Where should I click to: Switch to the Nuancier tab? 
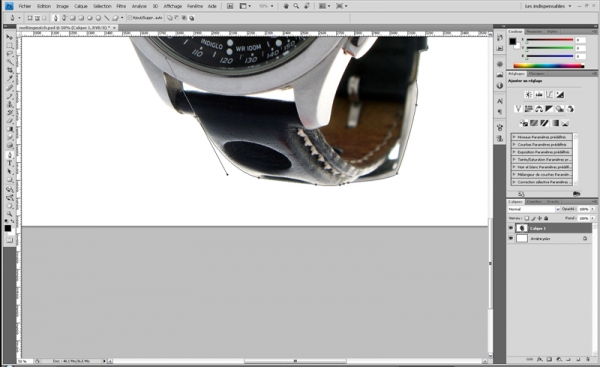click(535, 31)
